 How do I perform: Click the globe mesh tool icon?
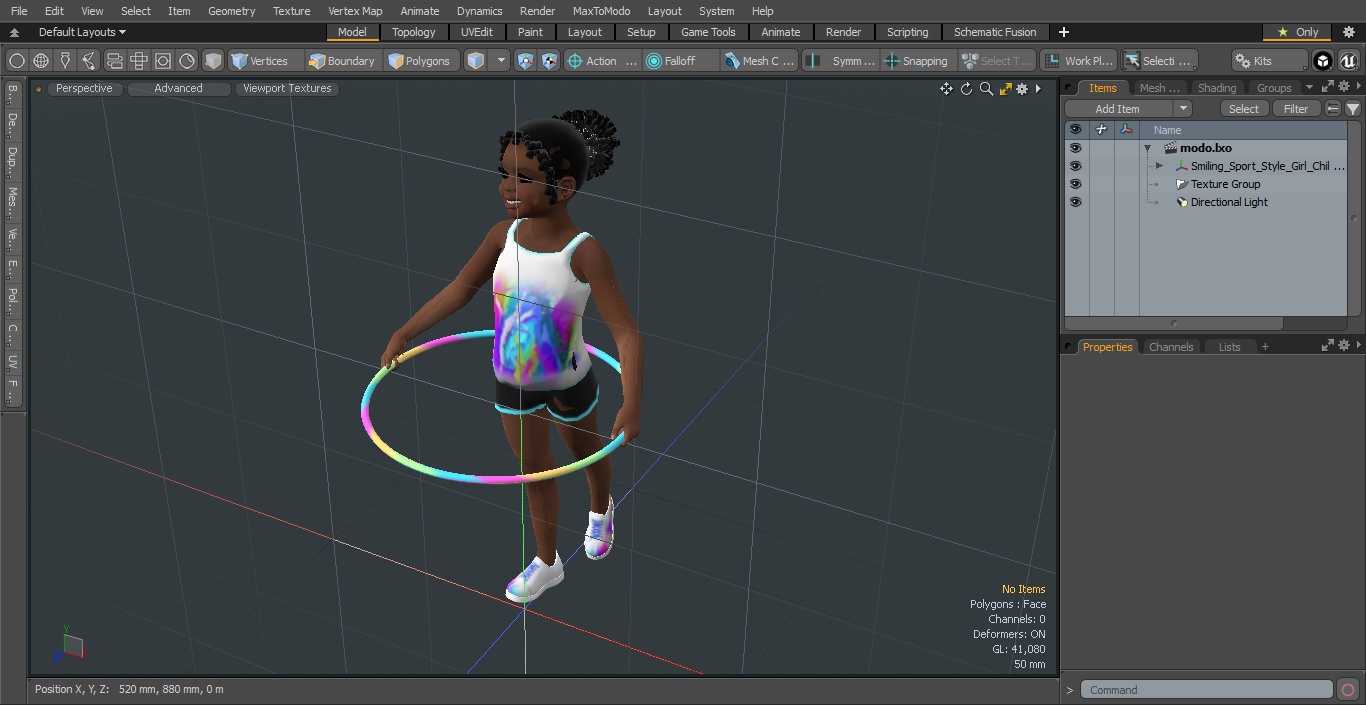41,61
